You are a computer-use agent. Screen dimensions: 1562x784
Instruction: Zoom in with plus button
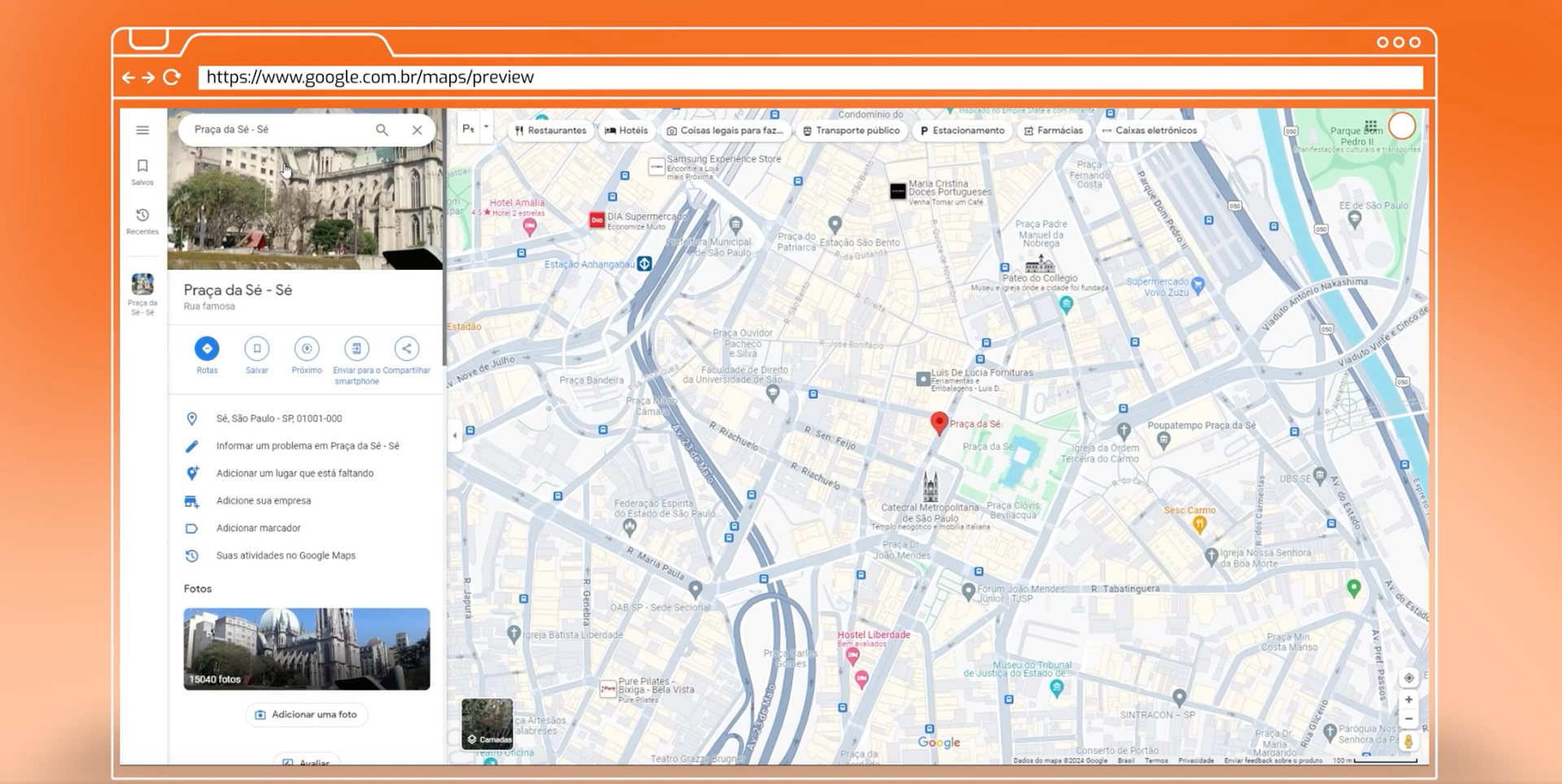click(x=1409, y=700)
